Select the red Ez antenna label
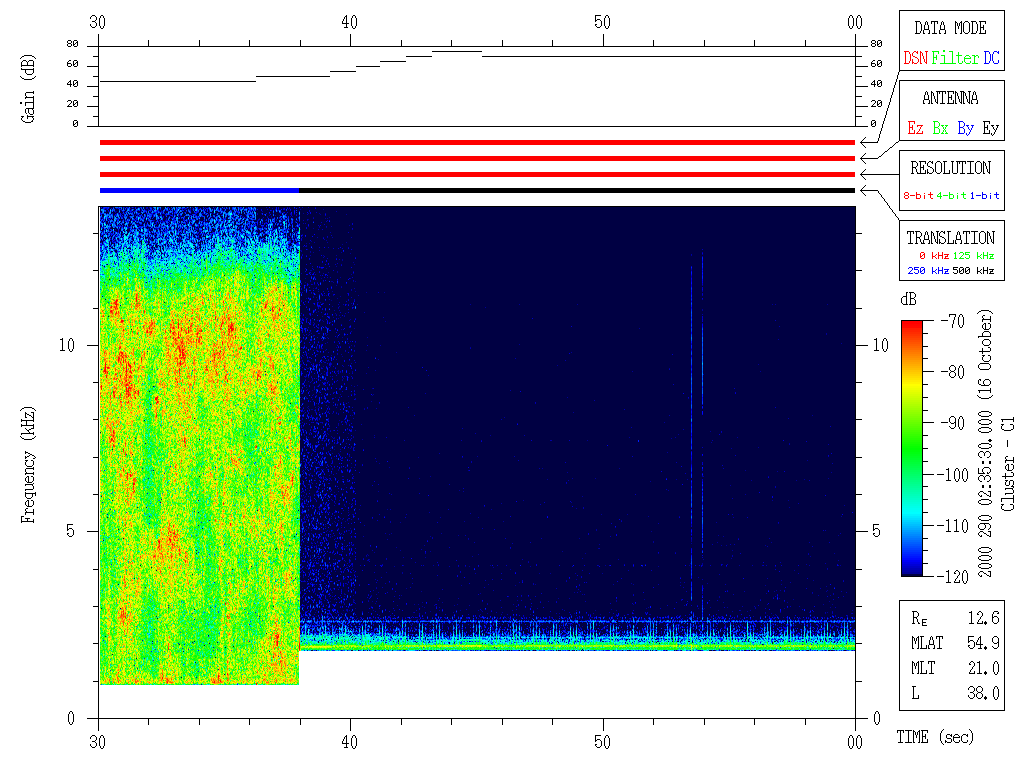1024x768 pixels. coord(915,128)
